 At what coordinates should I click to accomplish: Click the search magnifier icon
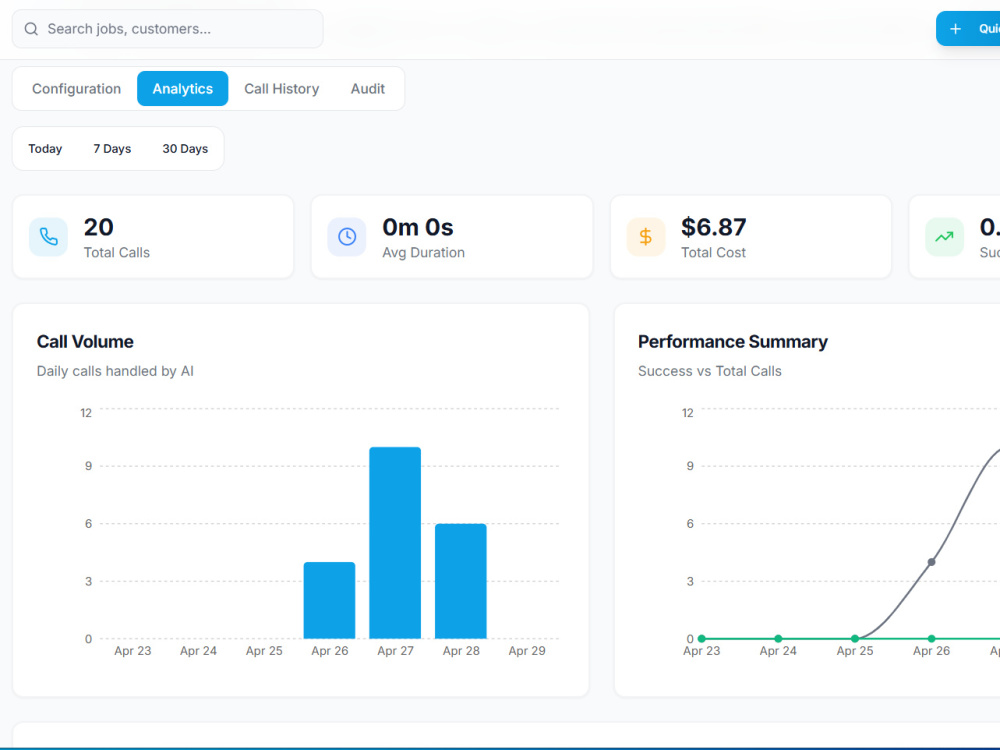pyautogui.click(x=31, y=29)
